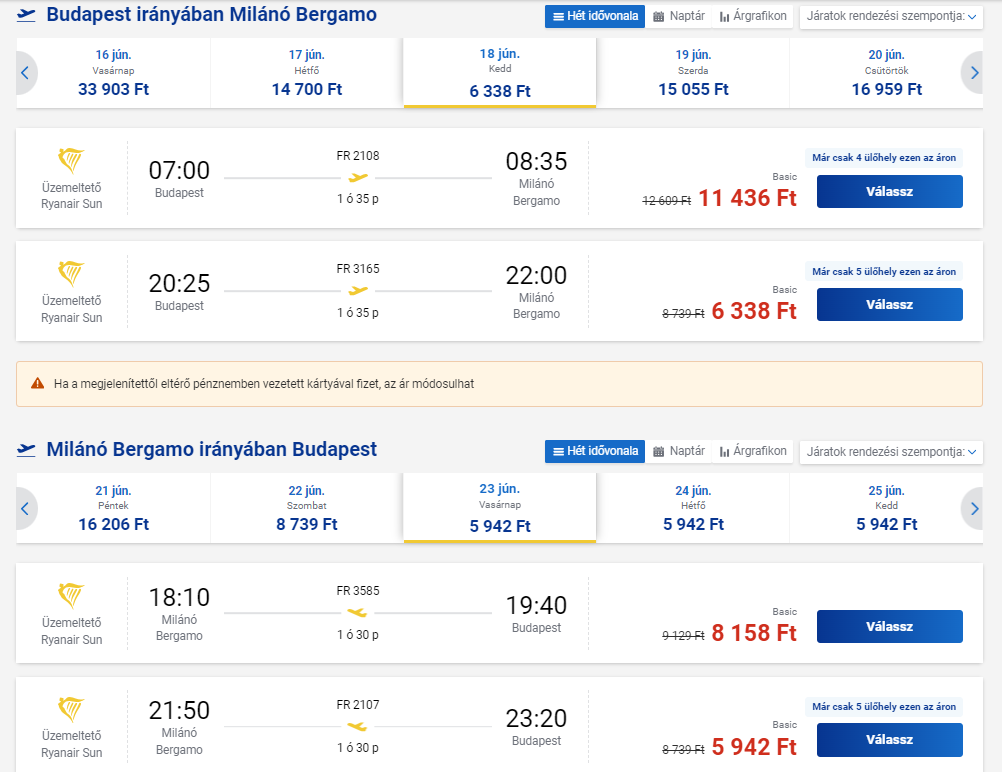The height and width of the screenshot is (772, 1002).
Task: Click plane icon under FR 3165
Action: [358, 291]
